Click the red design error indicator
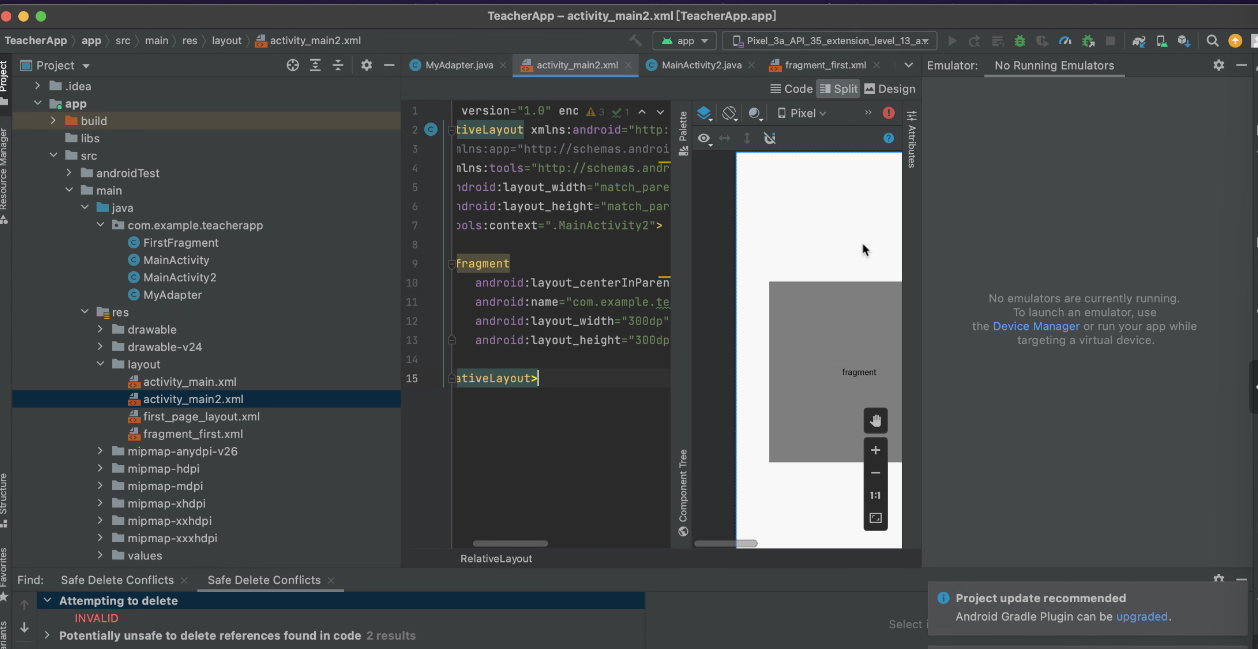Screen dimensions: 1258x649 (888, 113)
